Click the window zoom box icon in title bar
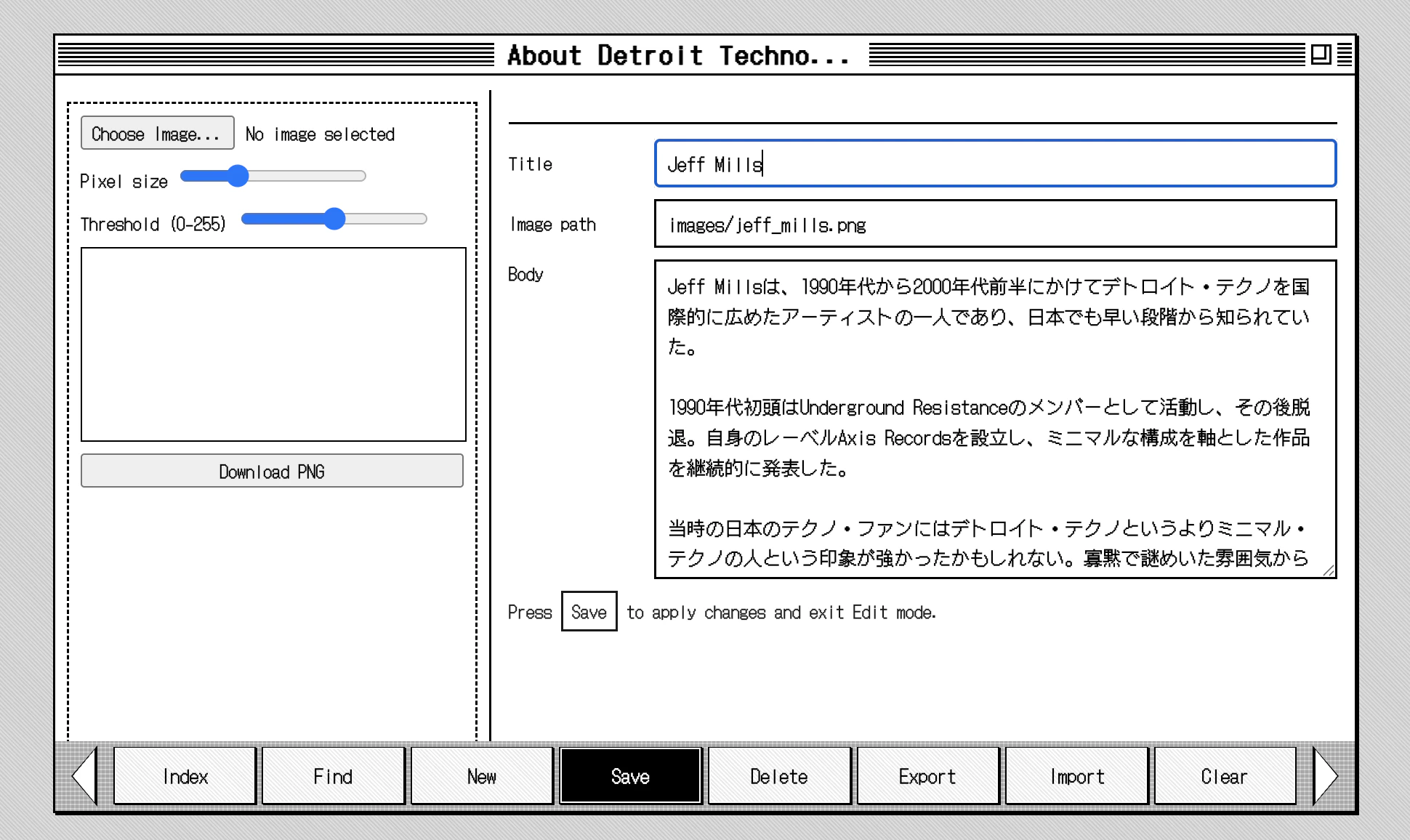 [1321, 54]
